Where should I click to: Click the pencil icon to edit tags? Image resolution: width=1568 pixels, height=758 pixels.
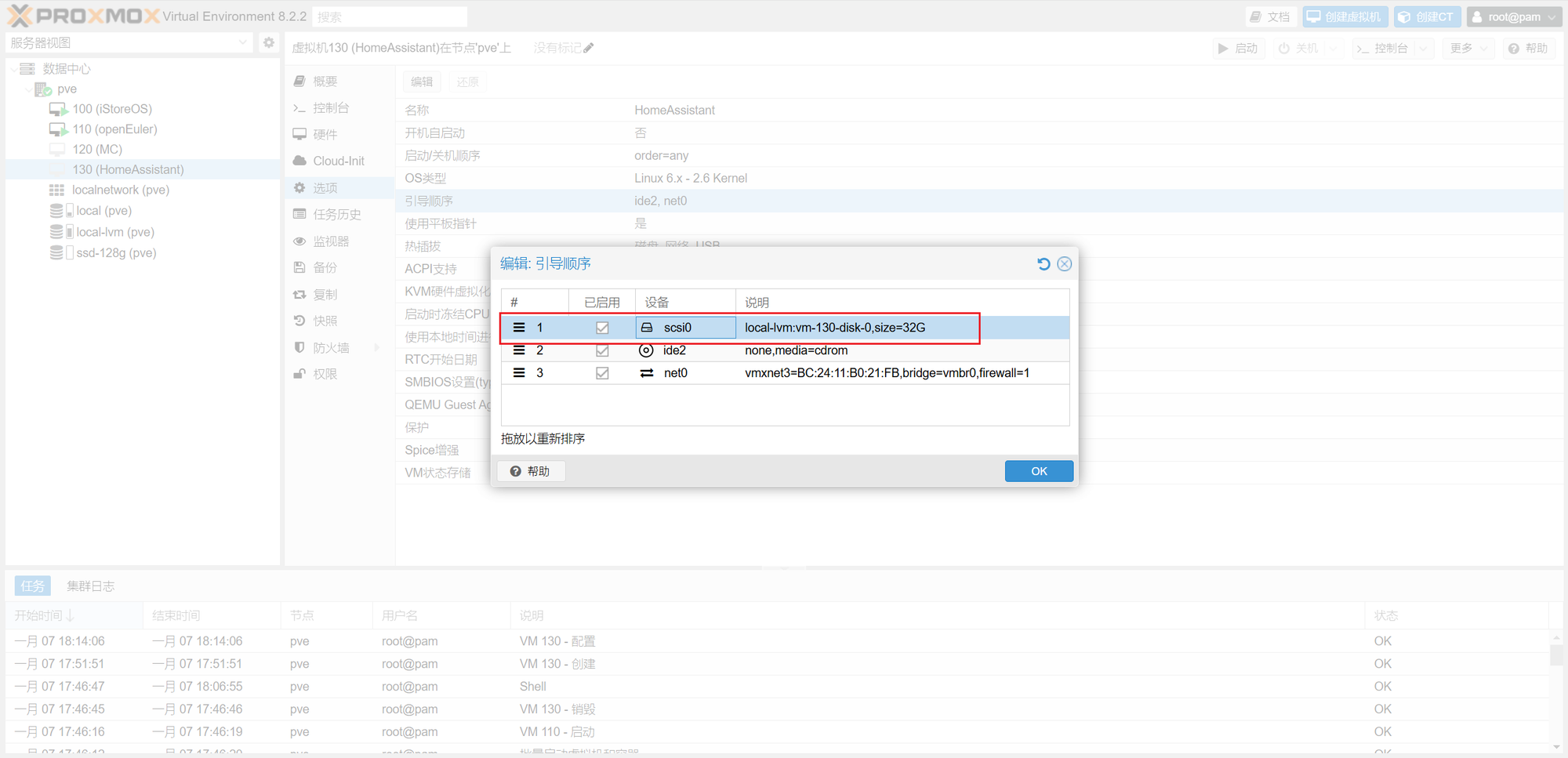tap(589, 49)
